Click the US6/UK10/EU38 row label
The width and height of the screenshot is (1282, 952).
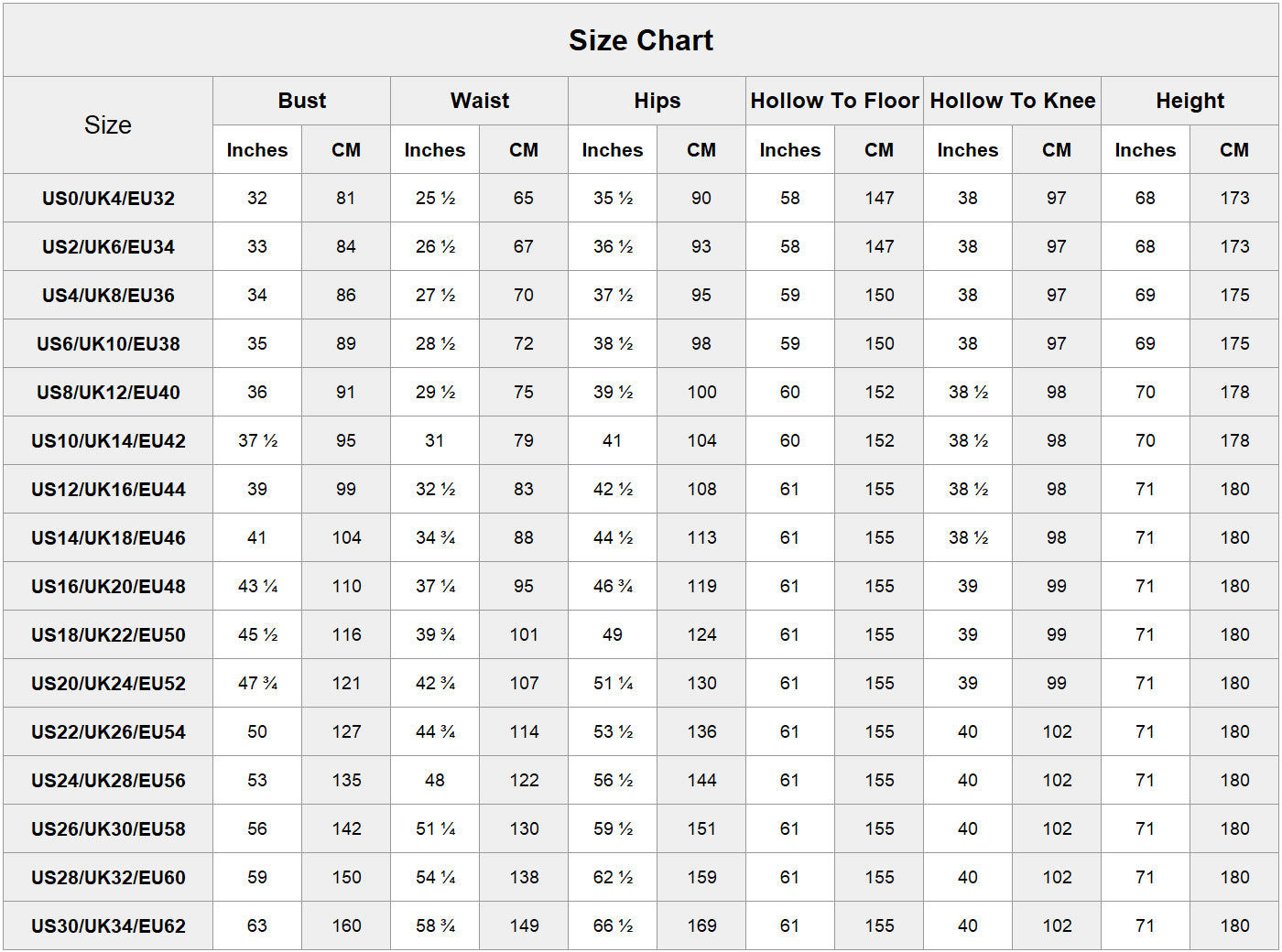pos(108,344)
